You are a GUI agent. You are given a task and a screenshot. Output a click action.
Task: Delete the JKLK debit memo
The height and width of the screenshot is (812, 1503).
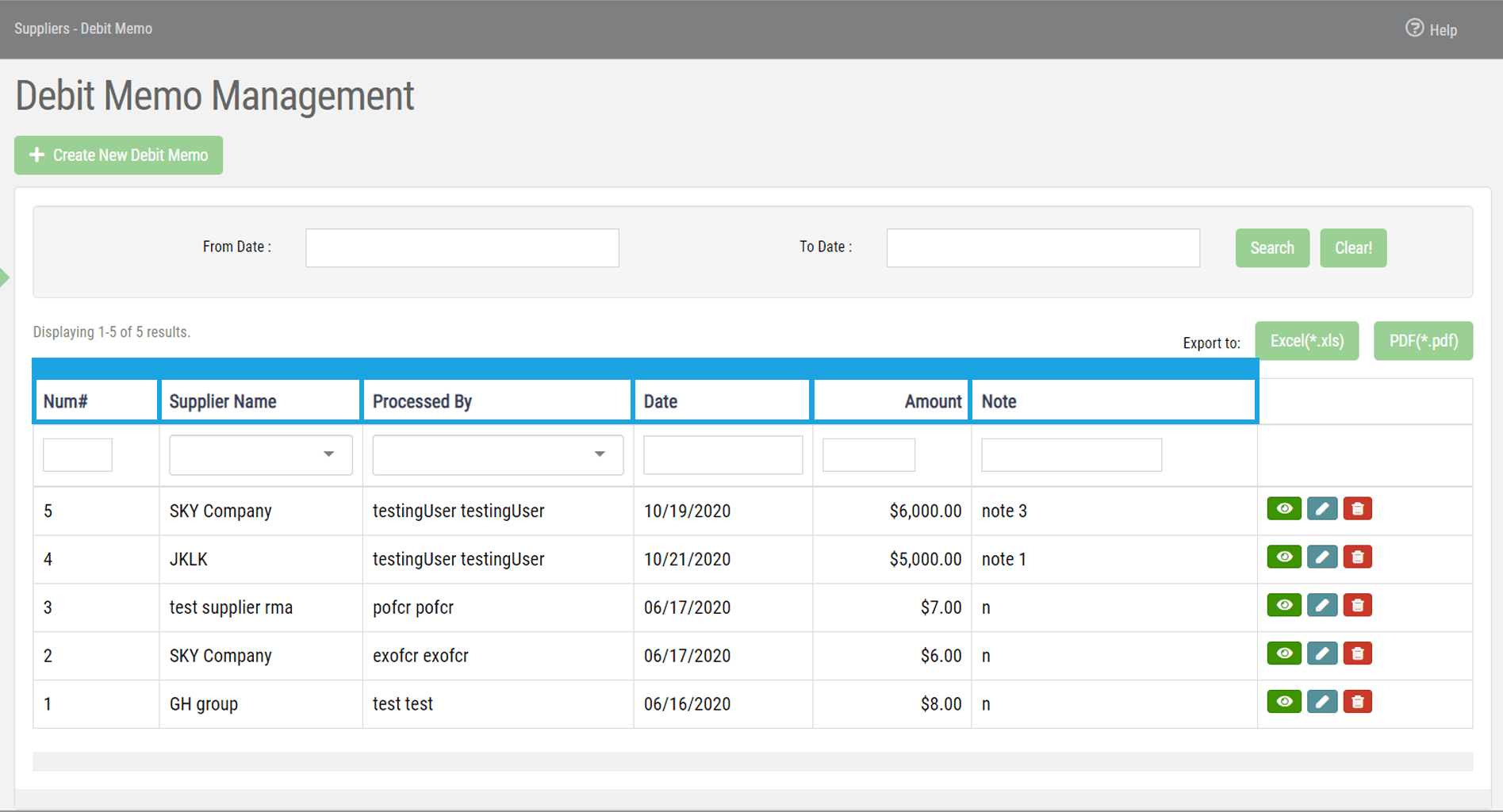pyautogui.click(x=1358, y=557)
